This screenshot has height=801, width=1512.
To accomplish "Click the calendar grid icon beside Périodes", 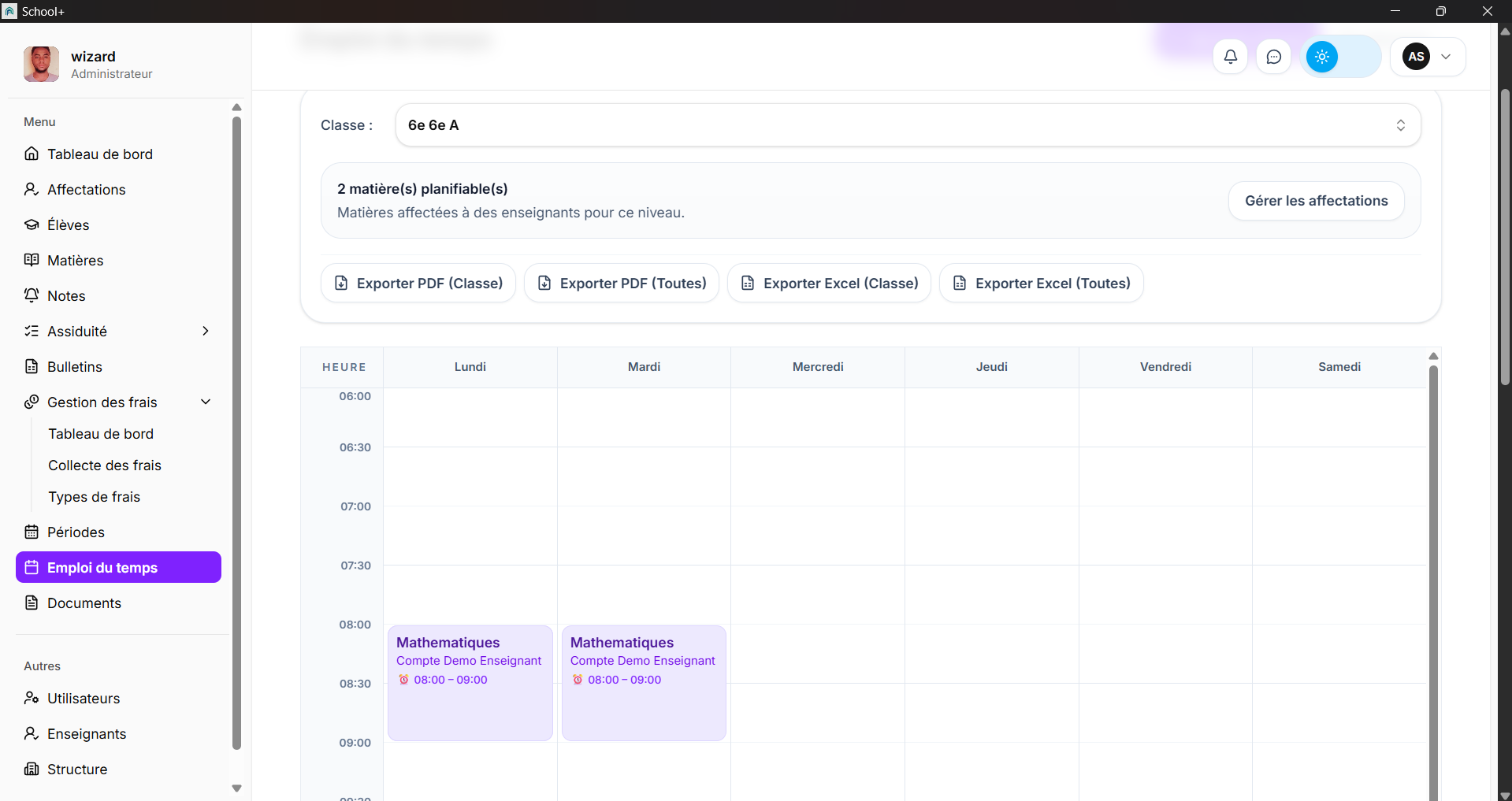I will (32, 532).
